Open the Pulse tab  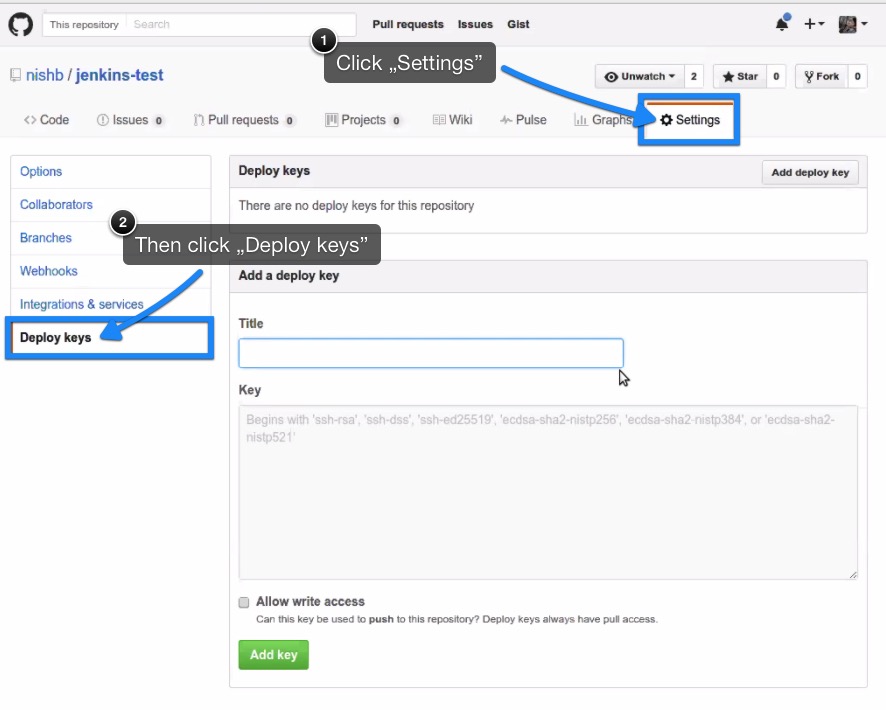(523, 120)
